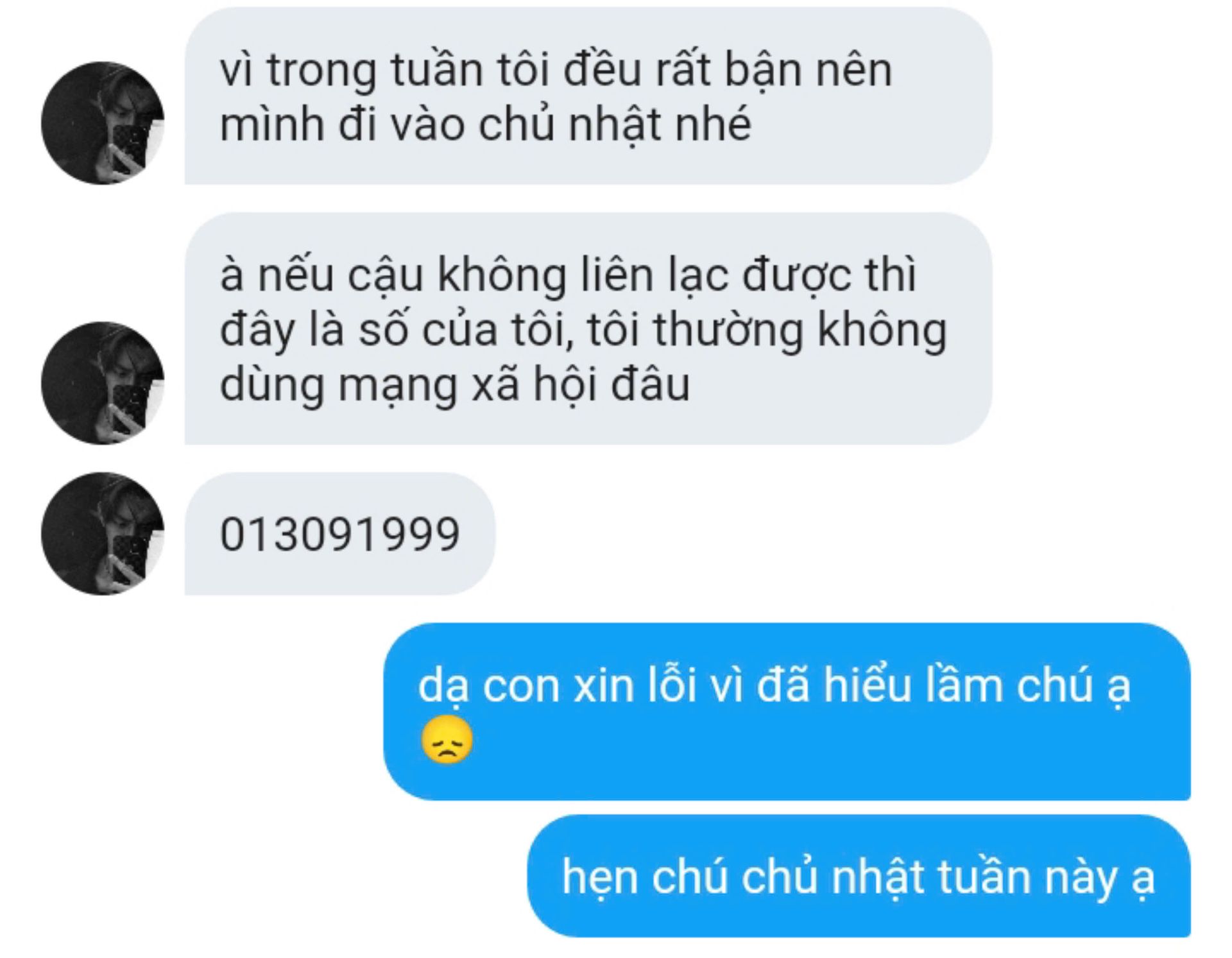1232x958 pixels.
Task: Click the line 'dùng mạng xã hội đâu'
Action: click(x=455, y=385)
